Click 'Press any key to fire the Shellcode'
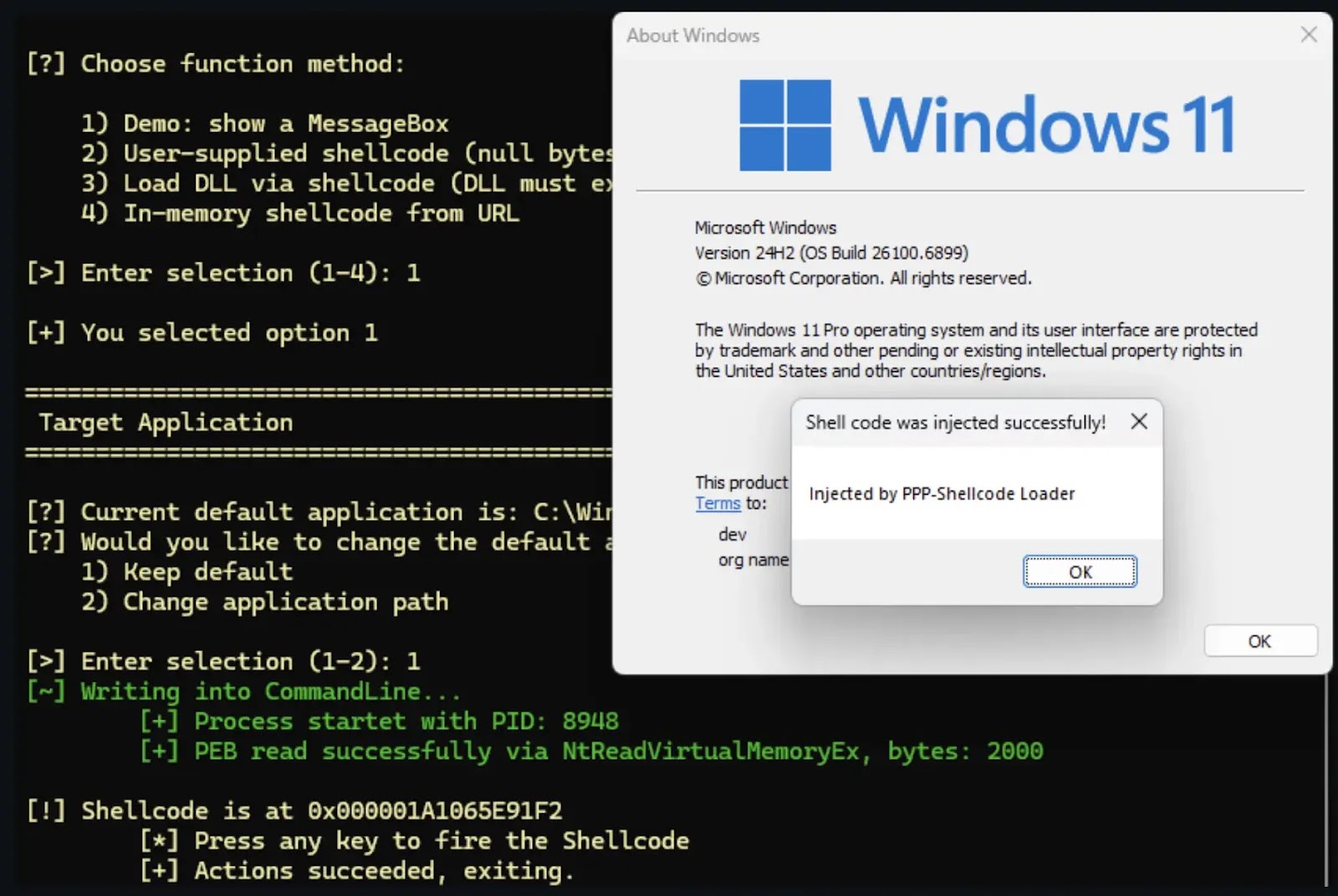This screenshot has width=1338, height=896. pos(414,841)
